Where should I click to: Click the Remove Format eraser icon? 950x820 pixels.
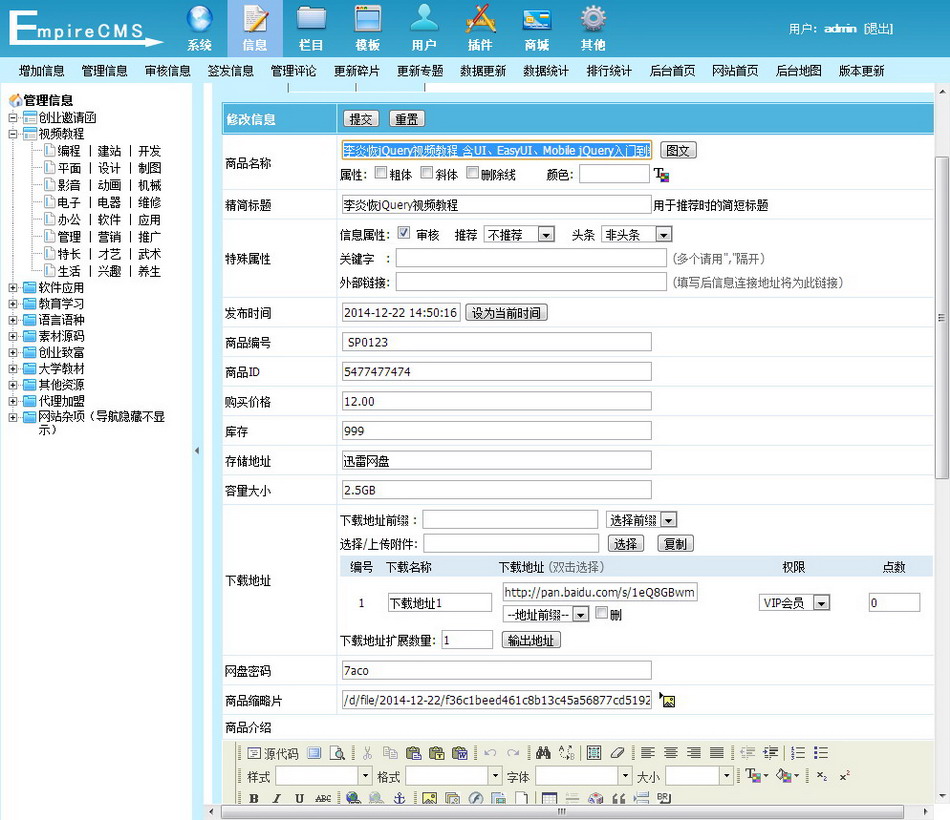pyautogui.click(x=617, y=753)
